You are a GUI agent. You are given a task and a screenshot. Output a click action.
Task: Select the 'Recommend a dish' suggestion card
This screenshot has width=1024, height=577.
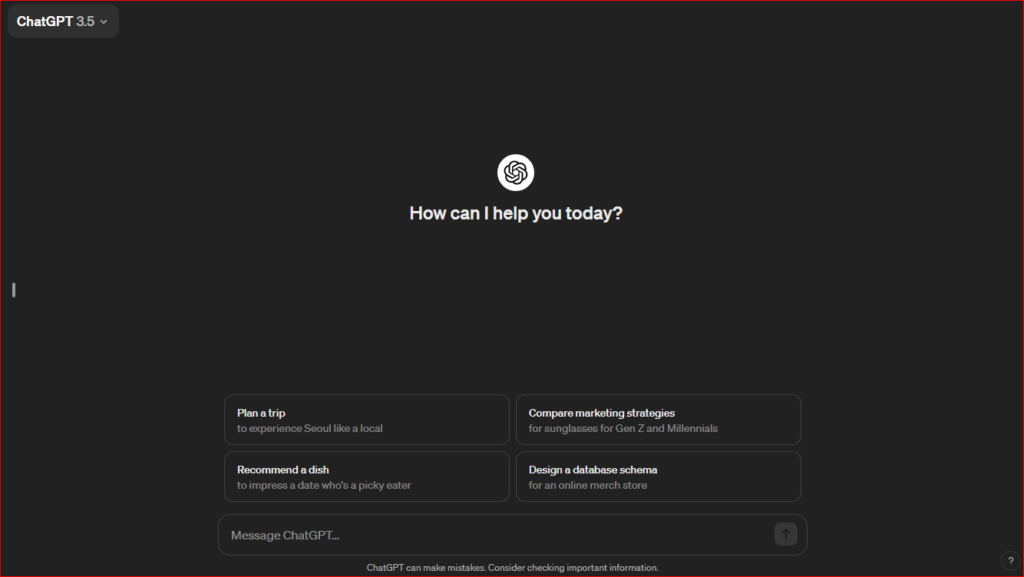pos(366,476)
